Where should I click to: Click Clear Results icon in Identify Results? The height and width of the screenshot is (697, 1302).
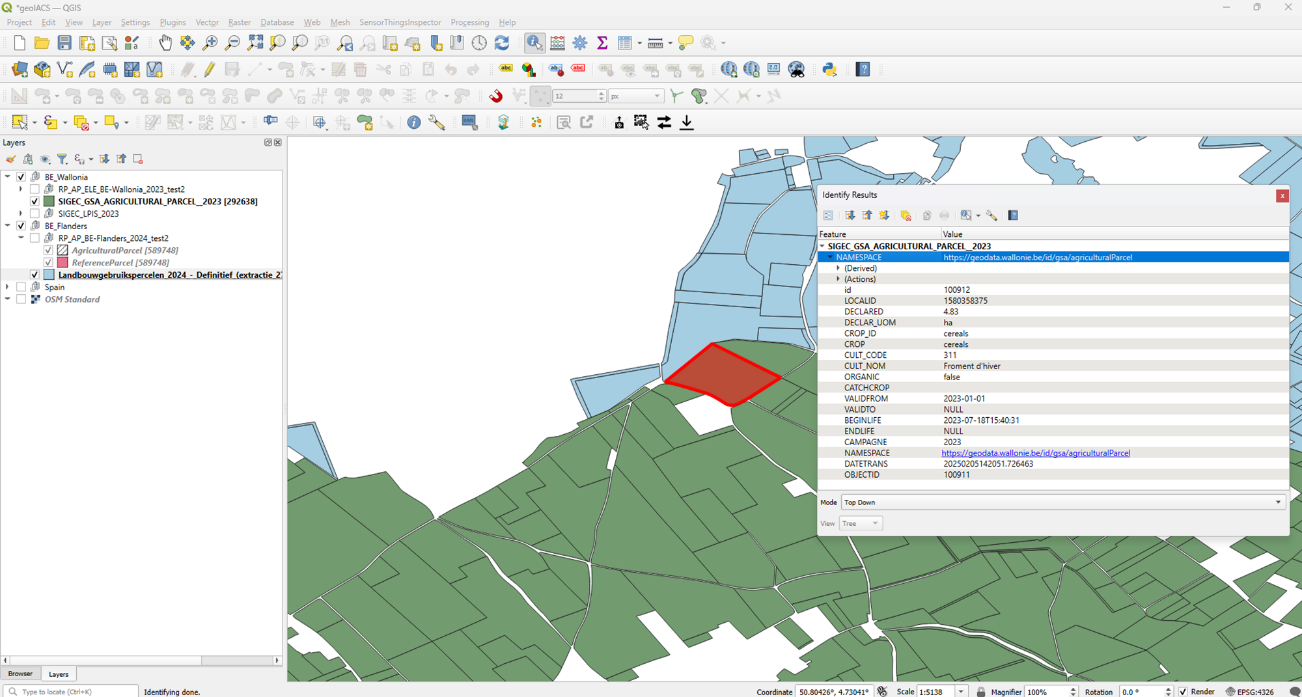(906, 215)
